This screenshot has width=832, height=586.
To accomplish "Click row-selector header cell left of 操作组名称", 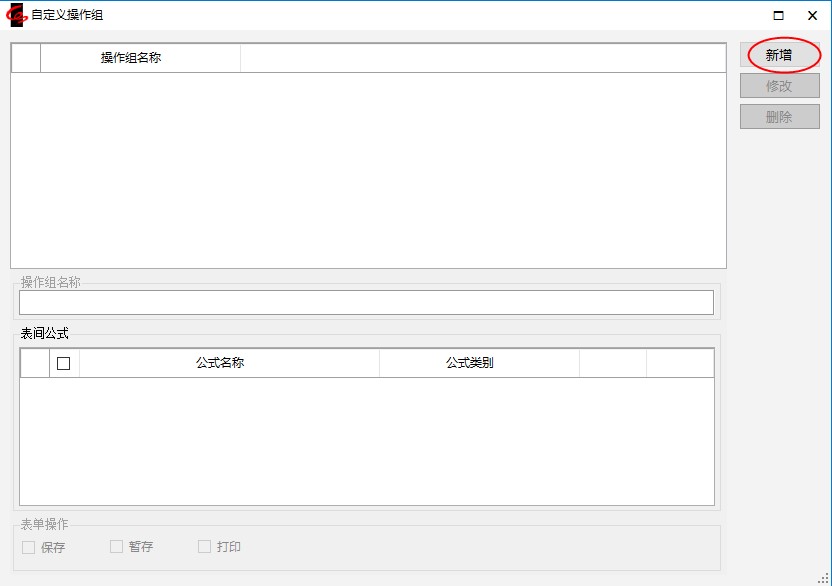I will [x=26, y=58].
